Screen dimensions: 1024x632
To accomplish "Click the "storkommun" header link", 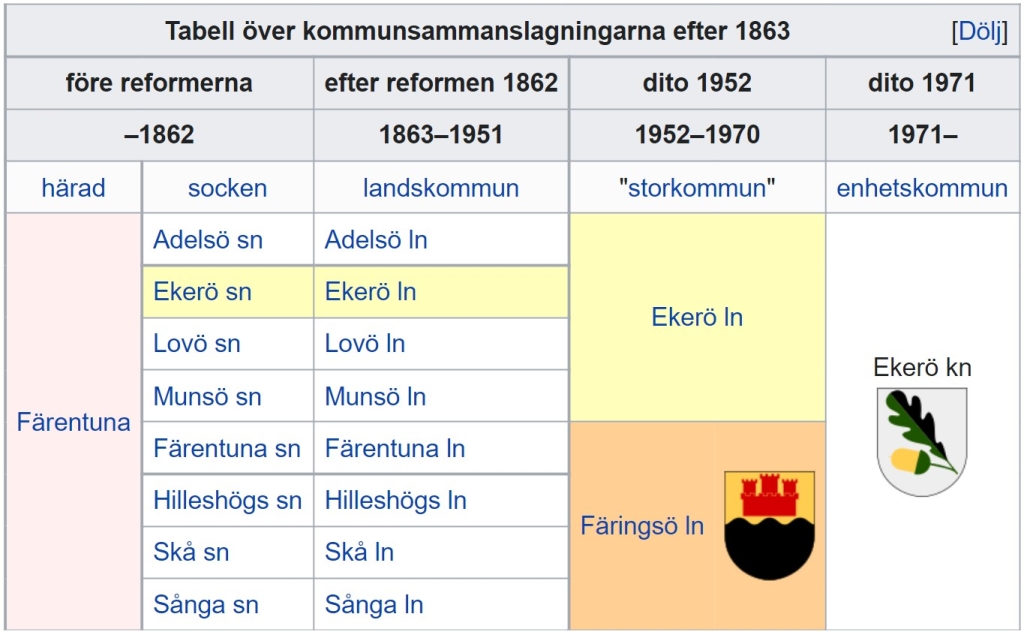I will 697,188.
